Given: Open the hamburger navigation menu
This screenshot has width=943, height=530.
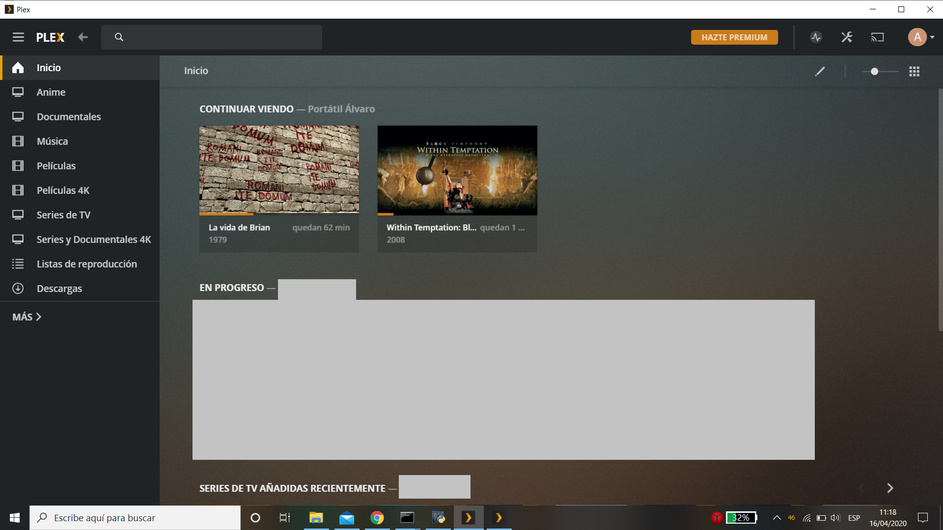Looking at the screenshot, I should click(18, 37).
